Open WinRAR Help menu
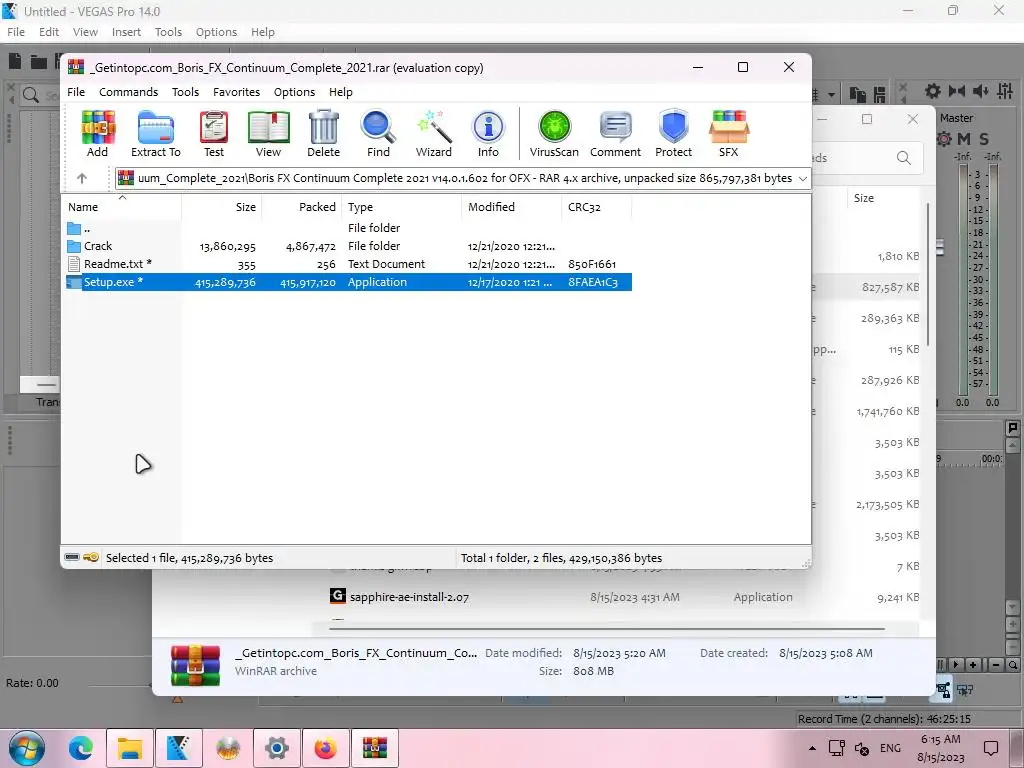Image resolution: width=1024 pixels, height=768 pixels. [x=341, y=92]
